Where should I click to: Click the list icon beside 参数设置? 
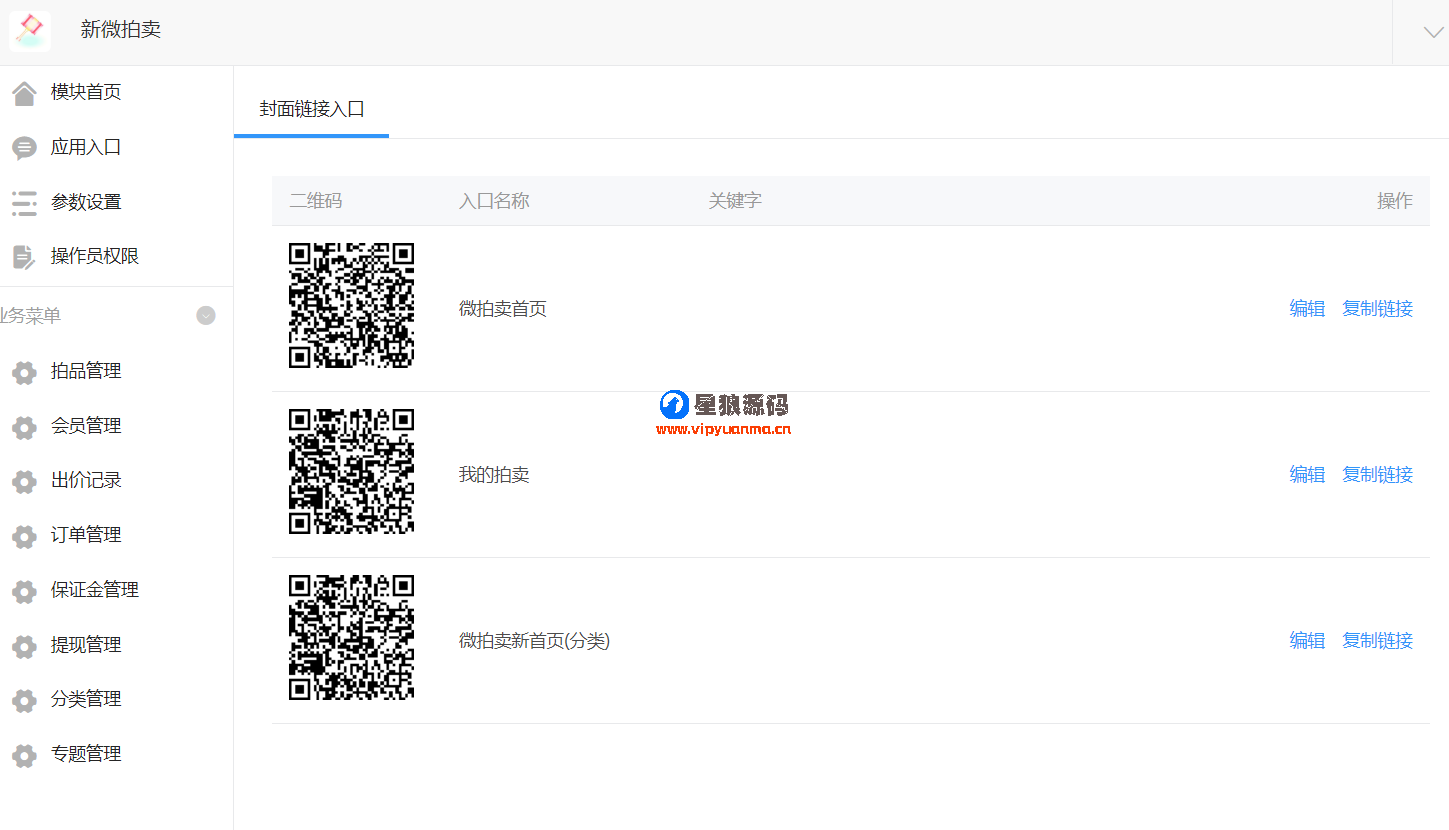click(24, 203)
